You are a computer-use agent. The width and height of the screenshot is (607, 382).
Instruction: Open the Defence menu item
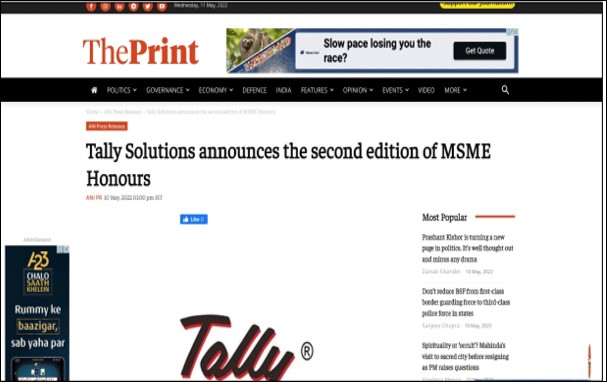click(x=254, y=90)
